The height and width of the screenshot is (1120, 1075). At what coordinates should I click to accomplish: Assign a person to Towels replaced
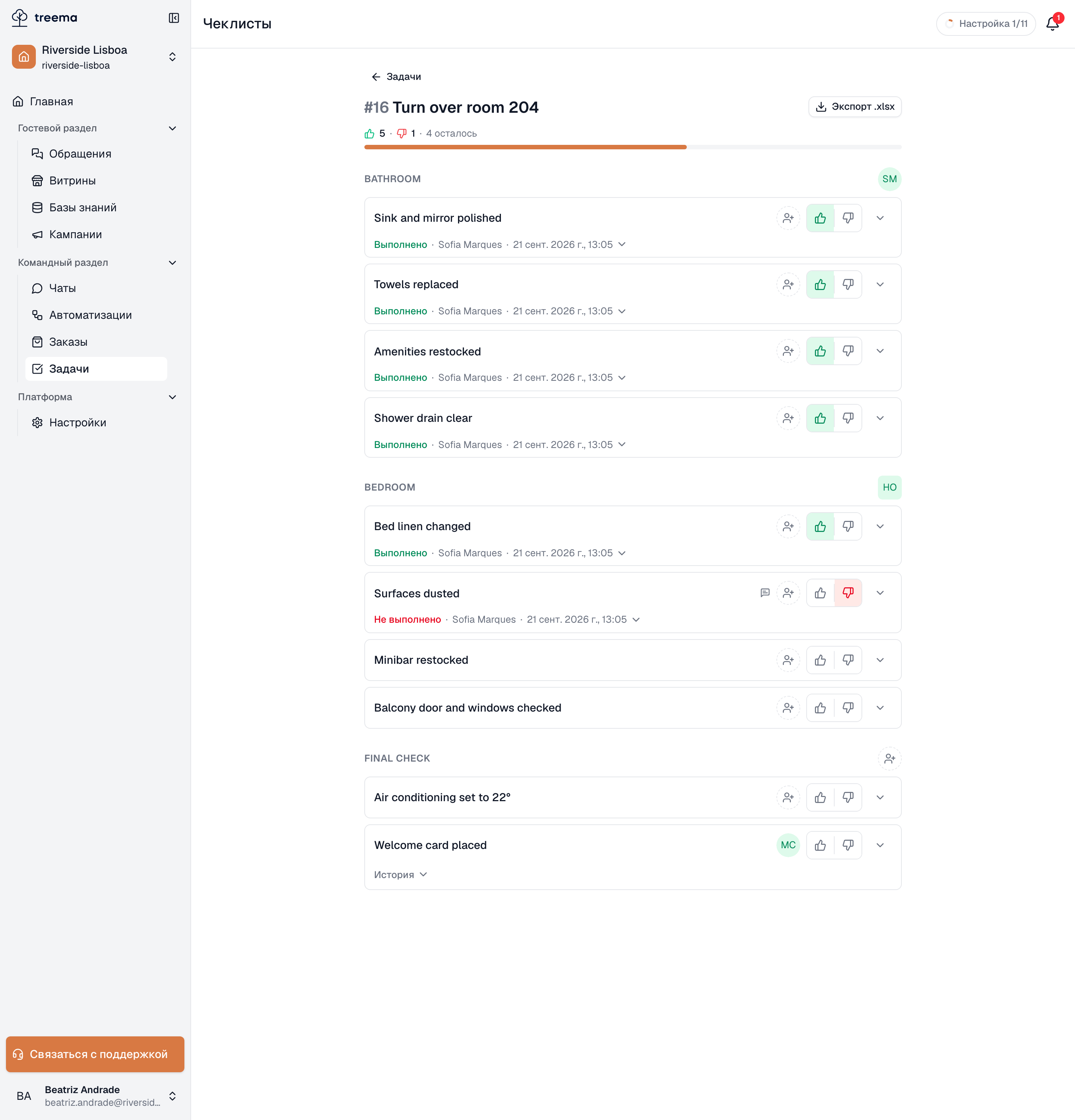[x=788, y=284]
